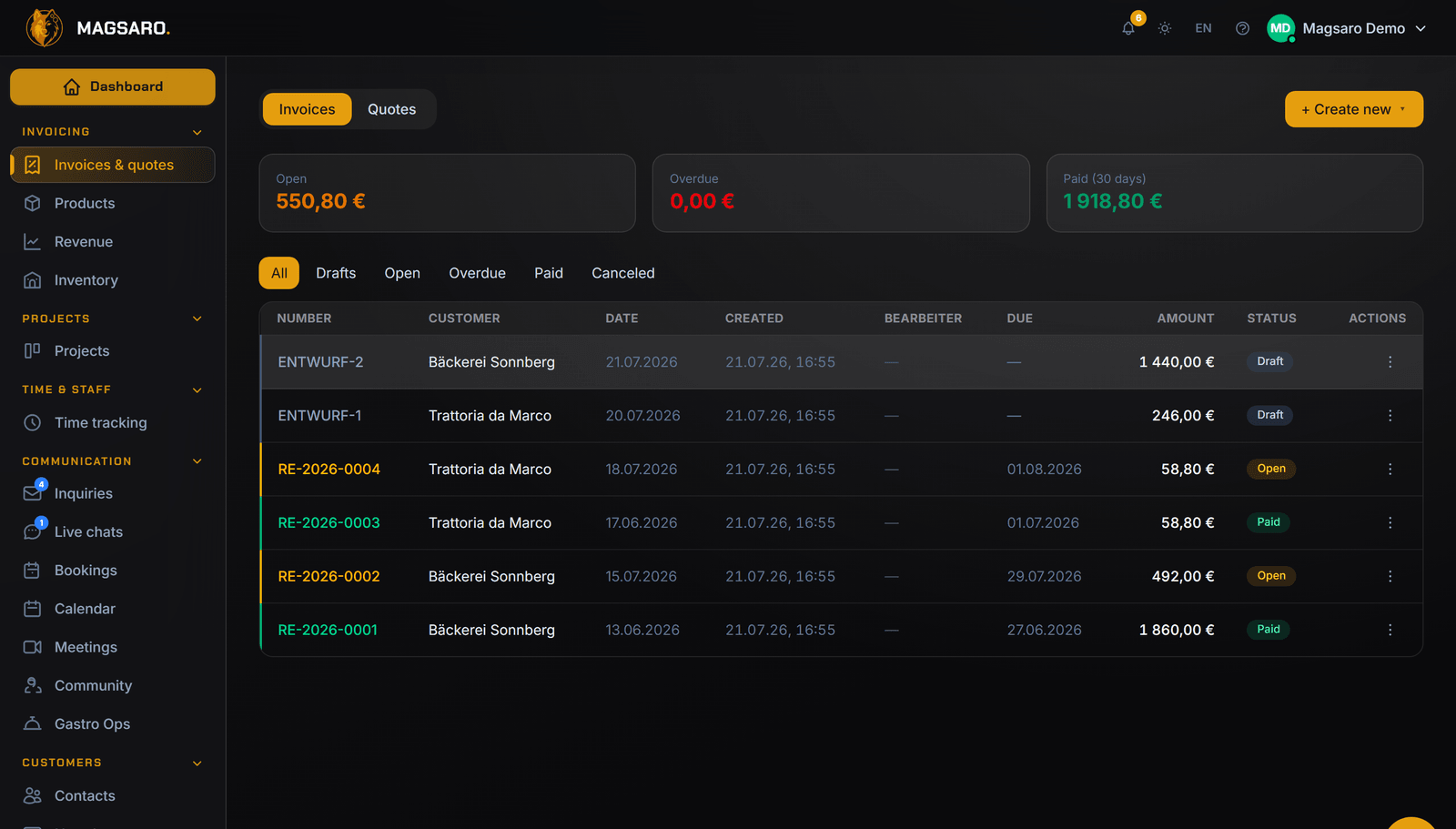Expand the Magsaro Demo account menu

coord(1347,28)
